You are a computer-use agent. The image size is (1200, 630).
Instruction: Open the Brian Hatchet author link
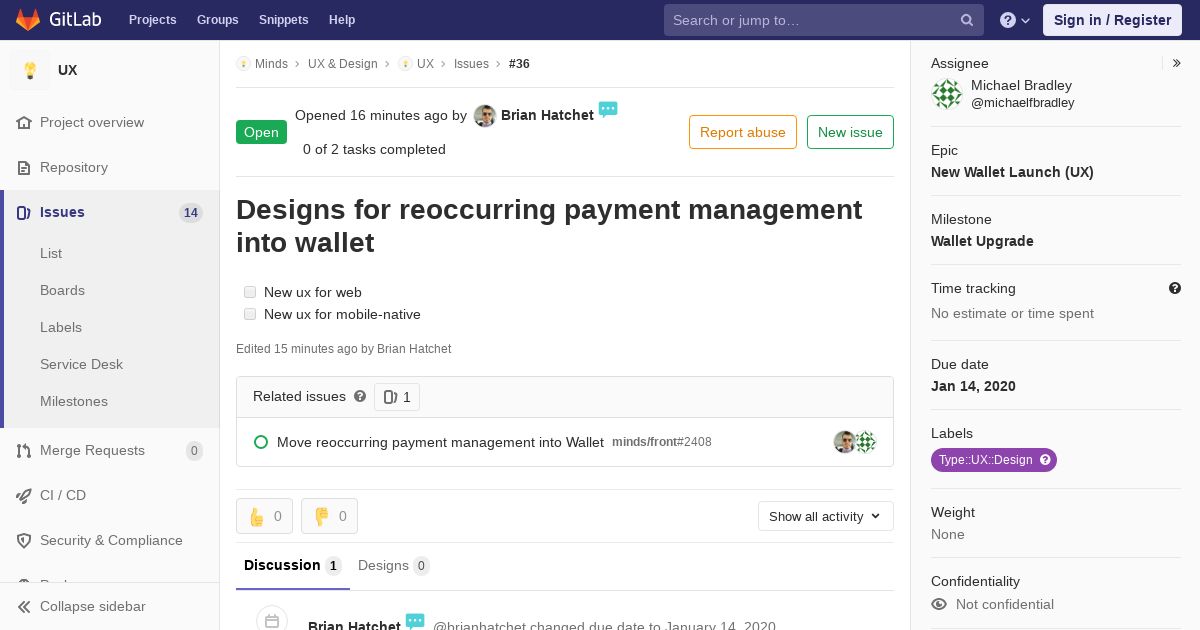[x=547, y=115]
